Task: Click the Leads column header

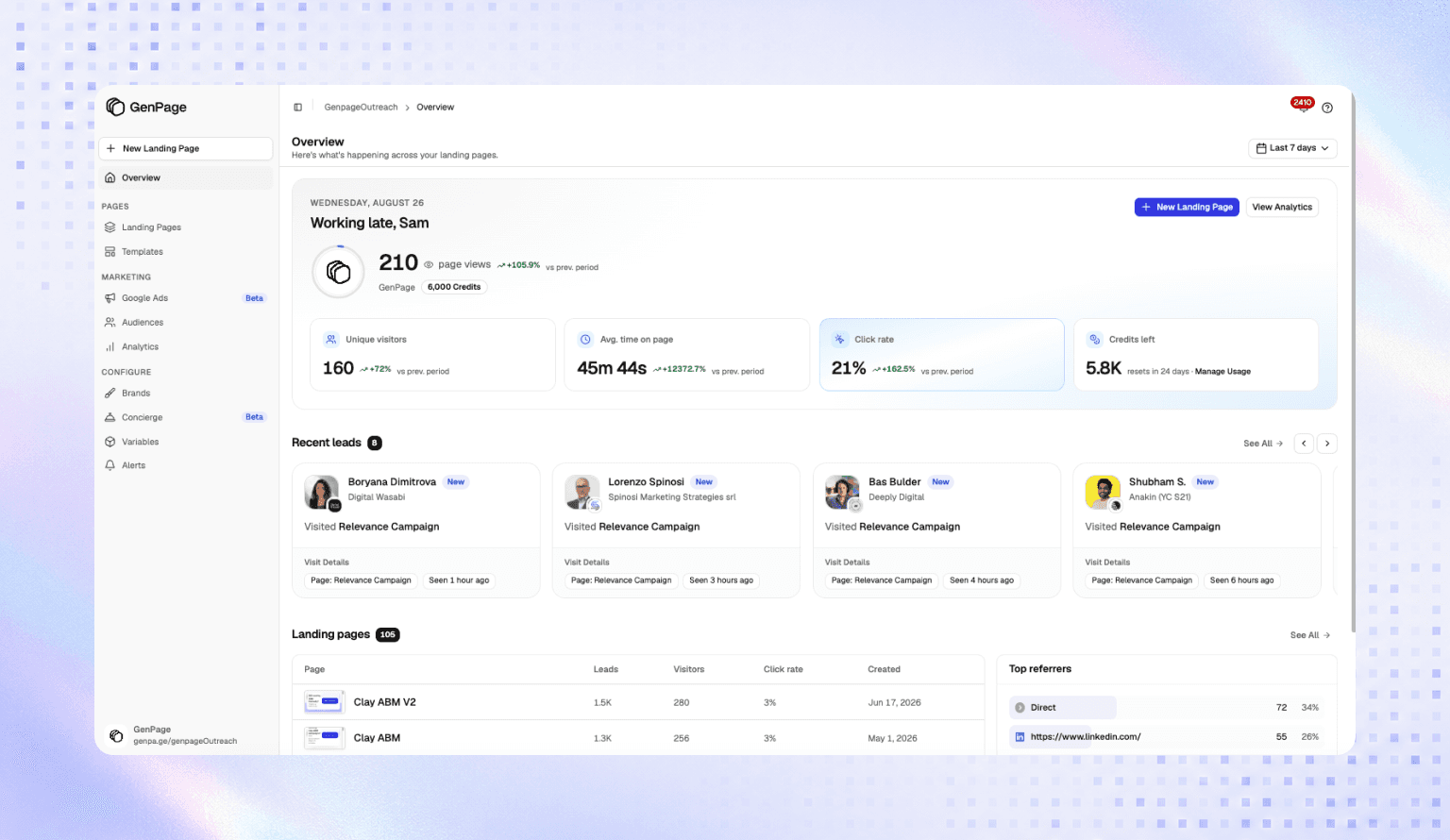Action: point(606,669)
